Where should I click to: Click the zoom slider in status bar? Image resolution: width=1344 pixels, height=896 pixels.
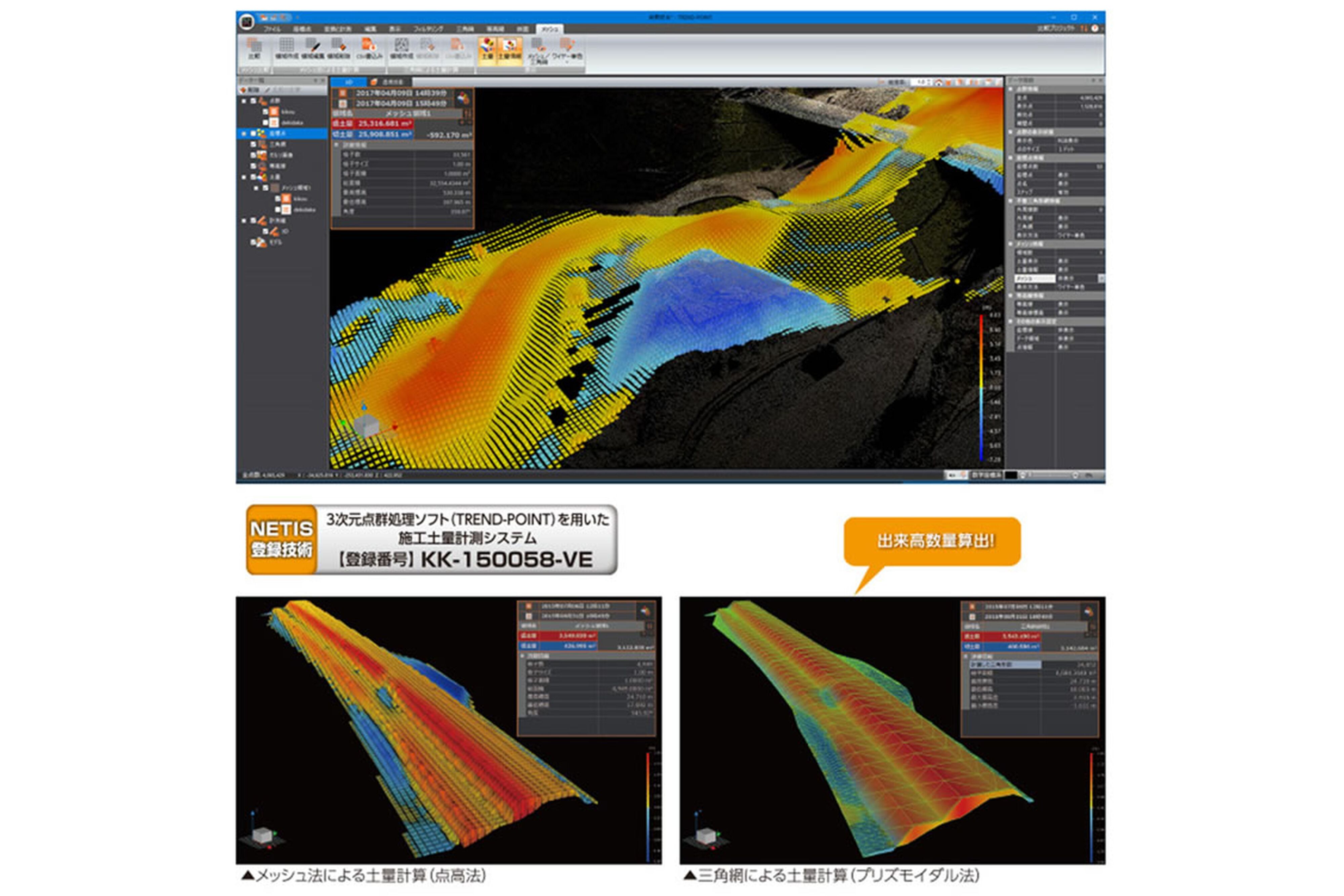(x=1055, y=475)
